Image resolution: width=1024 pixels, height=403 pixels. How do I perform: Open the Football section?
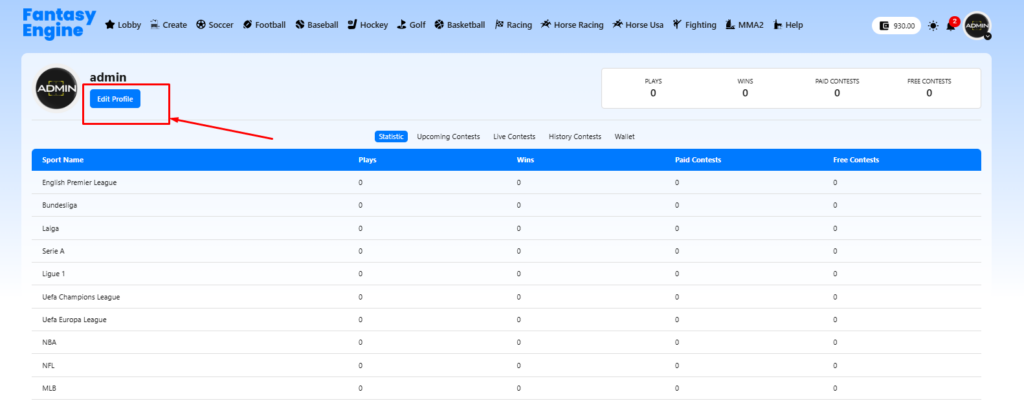(264, 24)
